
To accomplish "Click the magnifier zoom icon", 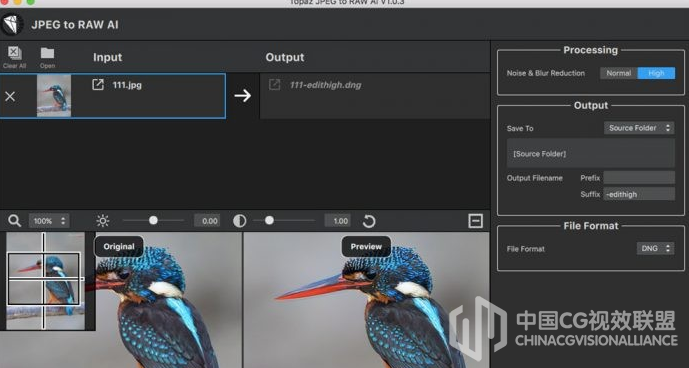I will pos(15,221).
